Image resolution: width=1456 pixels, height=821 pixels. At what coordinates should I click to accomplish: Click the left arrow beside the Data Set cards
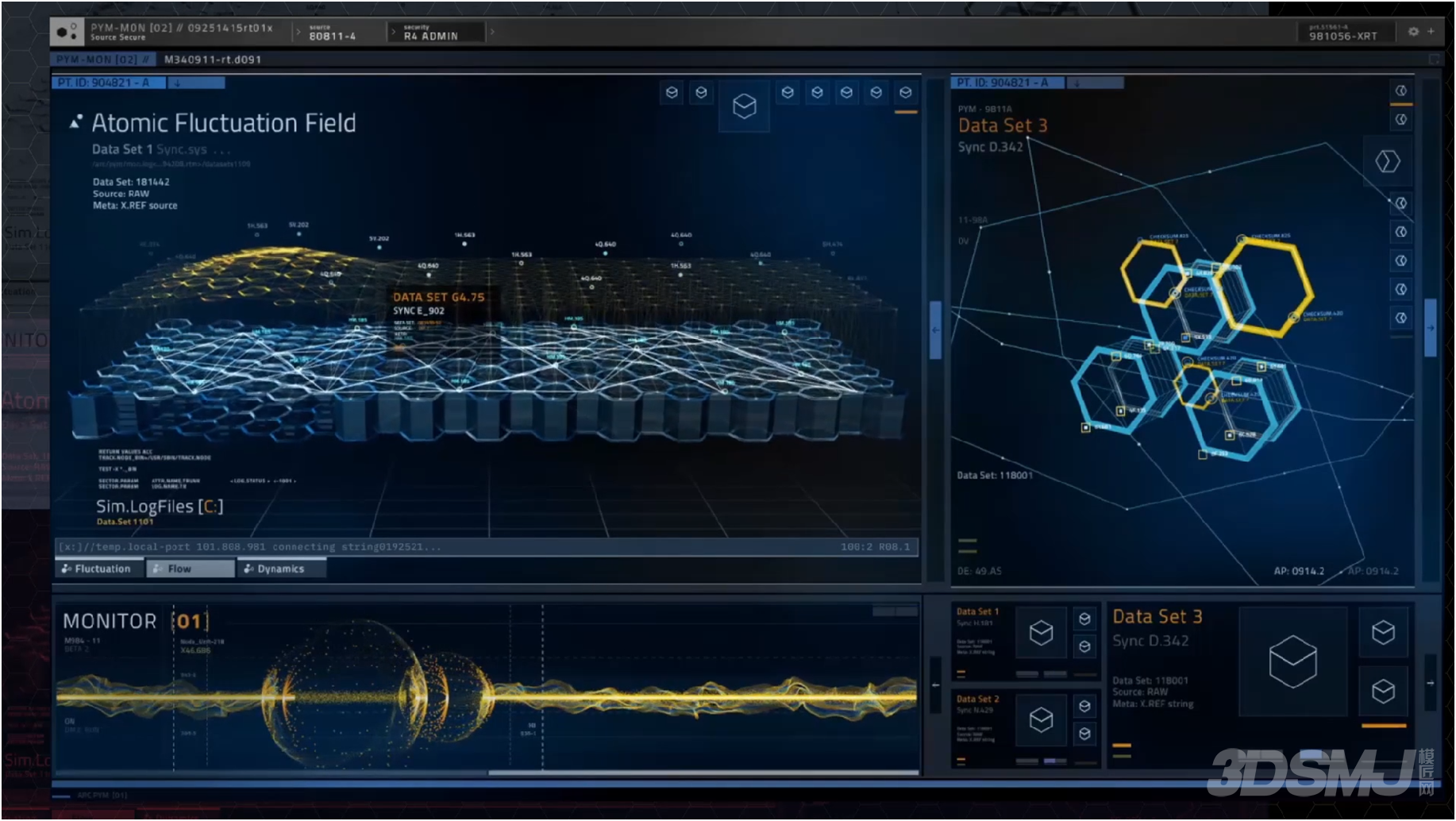click(935, 684)
